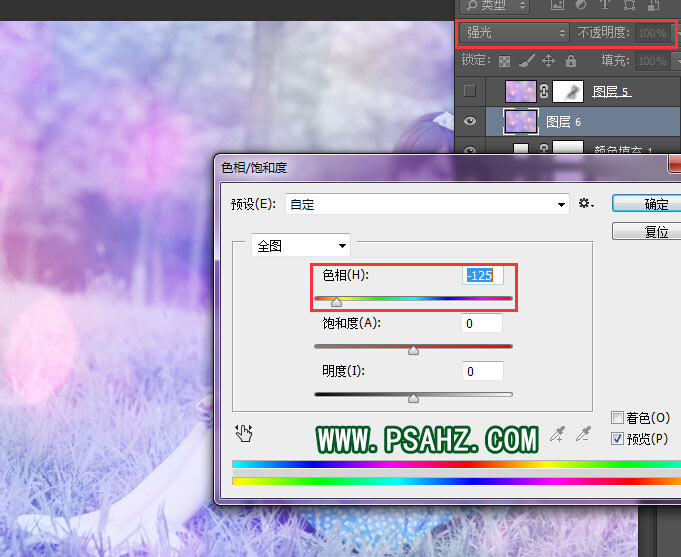The height and width of the screenshot is (557, 681).
Task: Click the lock transparent pixels icon
Action: [506, 61]
